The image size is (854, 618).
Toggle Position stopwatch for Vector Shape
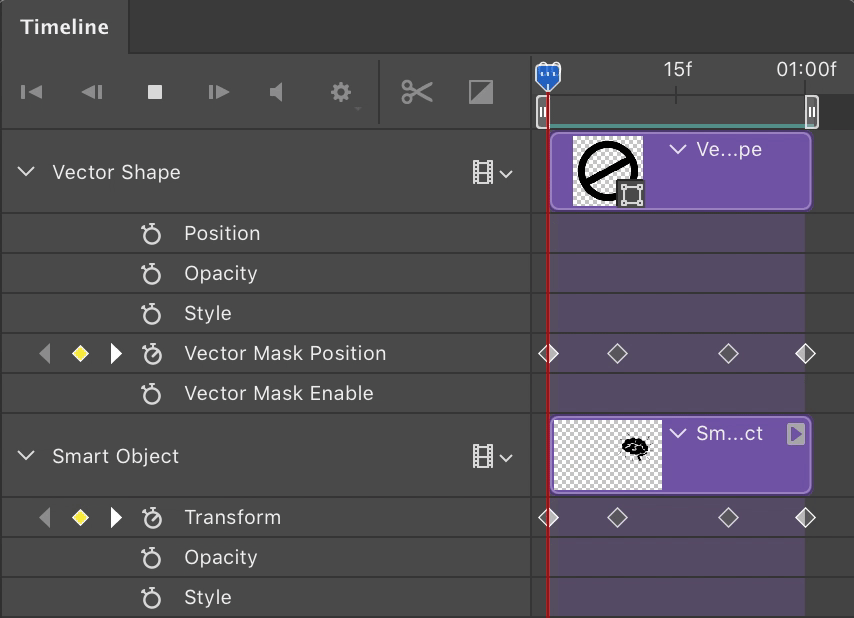(x=151, y=234)
